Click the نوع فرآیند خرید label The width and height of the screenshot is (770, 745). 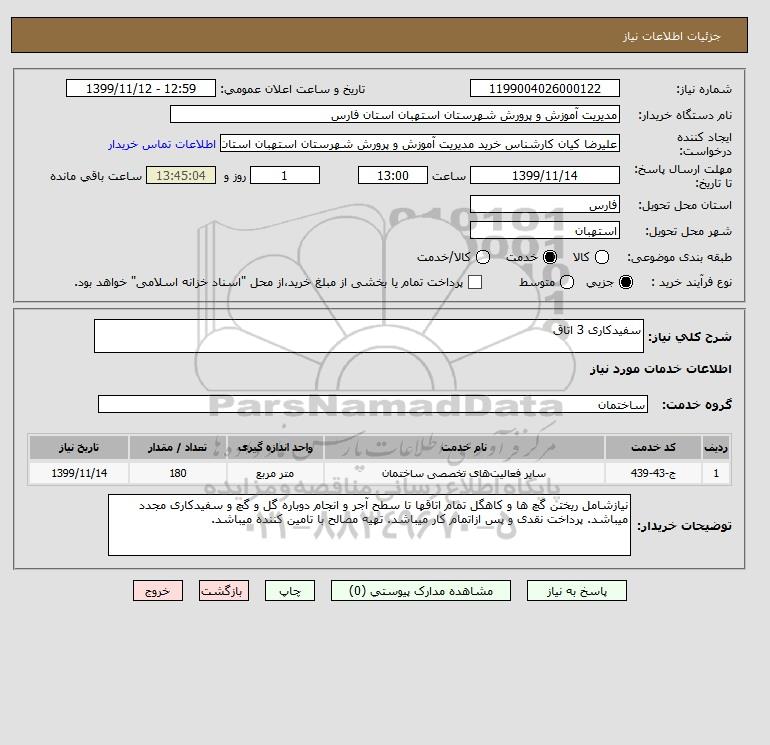pyautogui.click(x=691, y=282)
